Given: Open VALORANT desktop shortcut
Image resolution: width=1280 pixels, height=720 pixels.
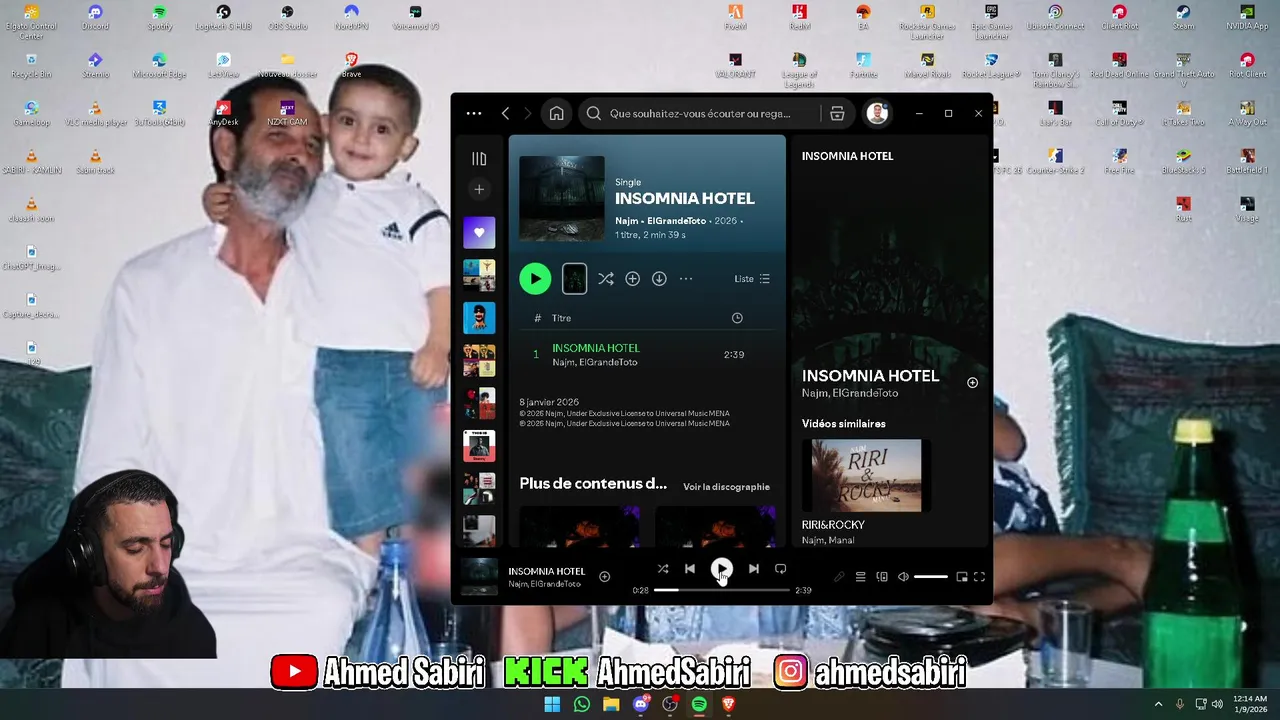Looking at the screenshot, I should pyautogui.click(x=735, y=66).
